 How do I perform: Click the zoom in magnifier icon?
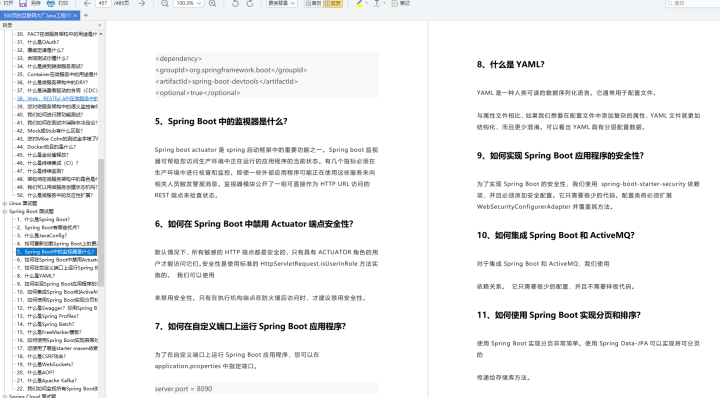tap(212, 3)
